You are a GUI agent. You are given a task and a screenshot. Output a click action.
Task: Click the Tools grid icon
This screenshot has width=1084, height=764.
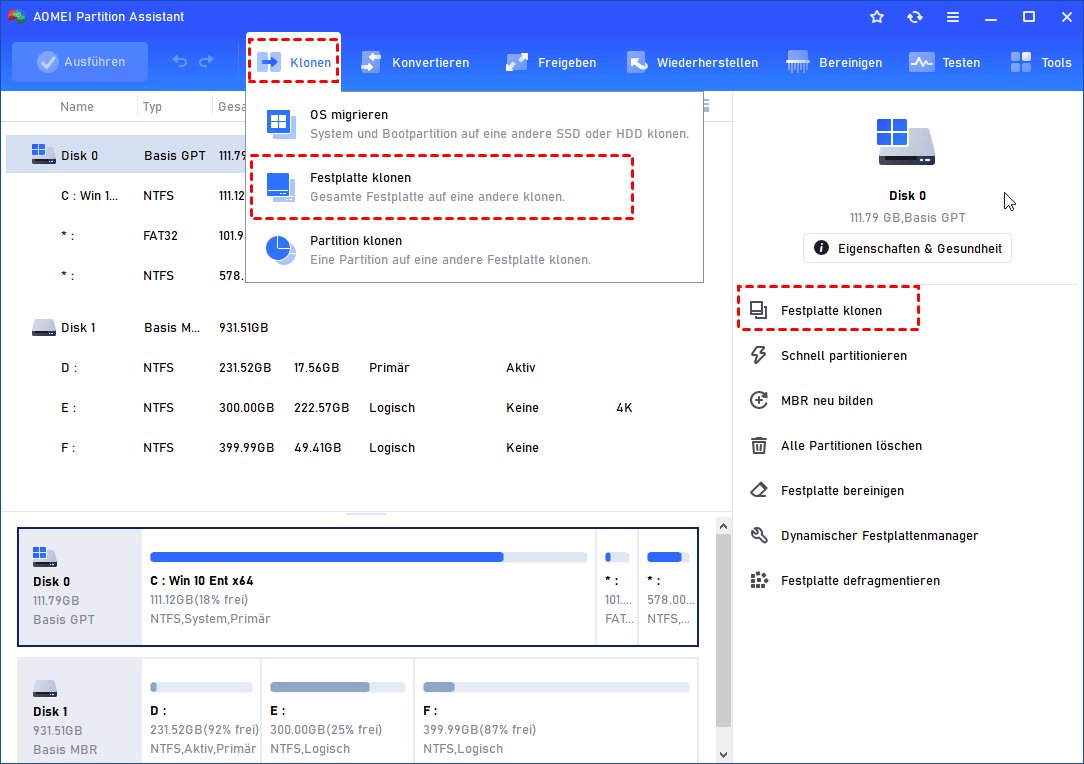[x=1020, y=62]
